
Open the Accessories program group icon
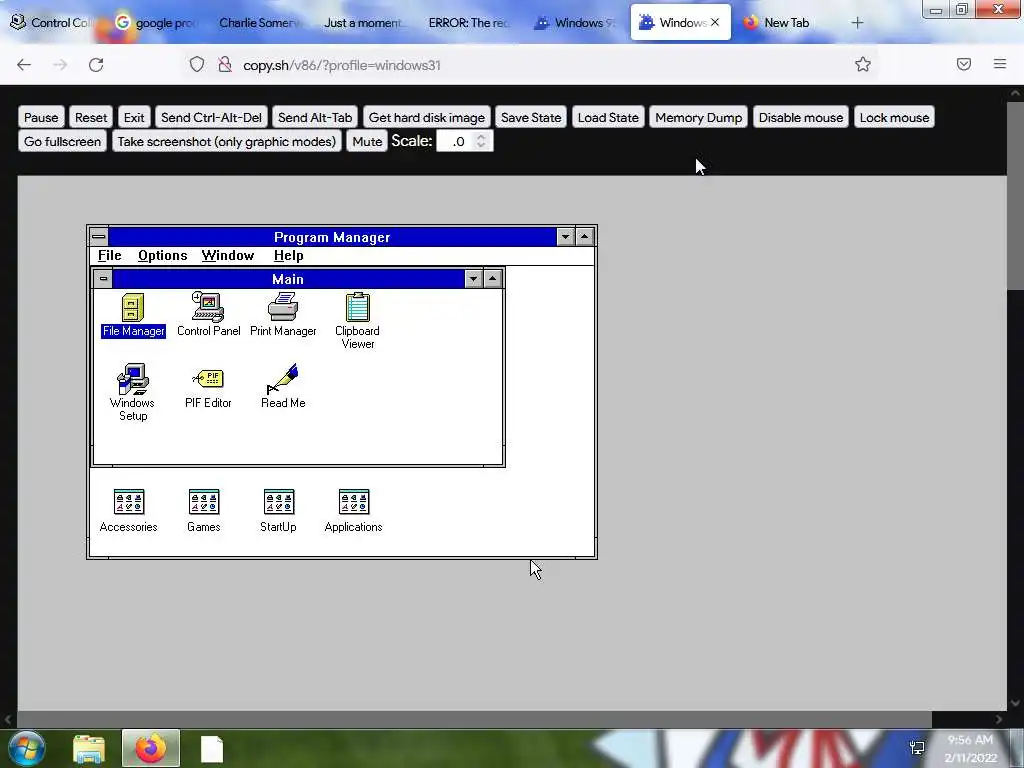(129, 511)
